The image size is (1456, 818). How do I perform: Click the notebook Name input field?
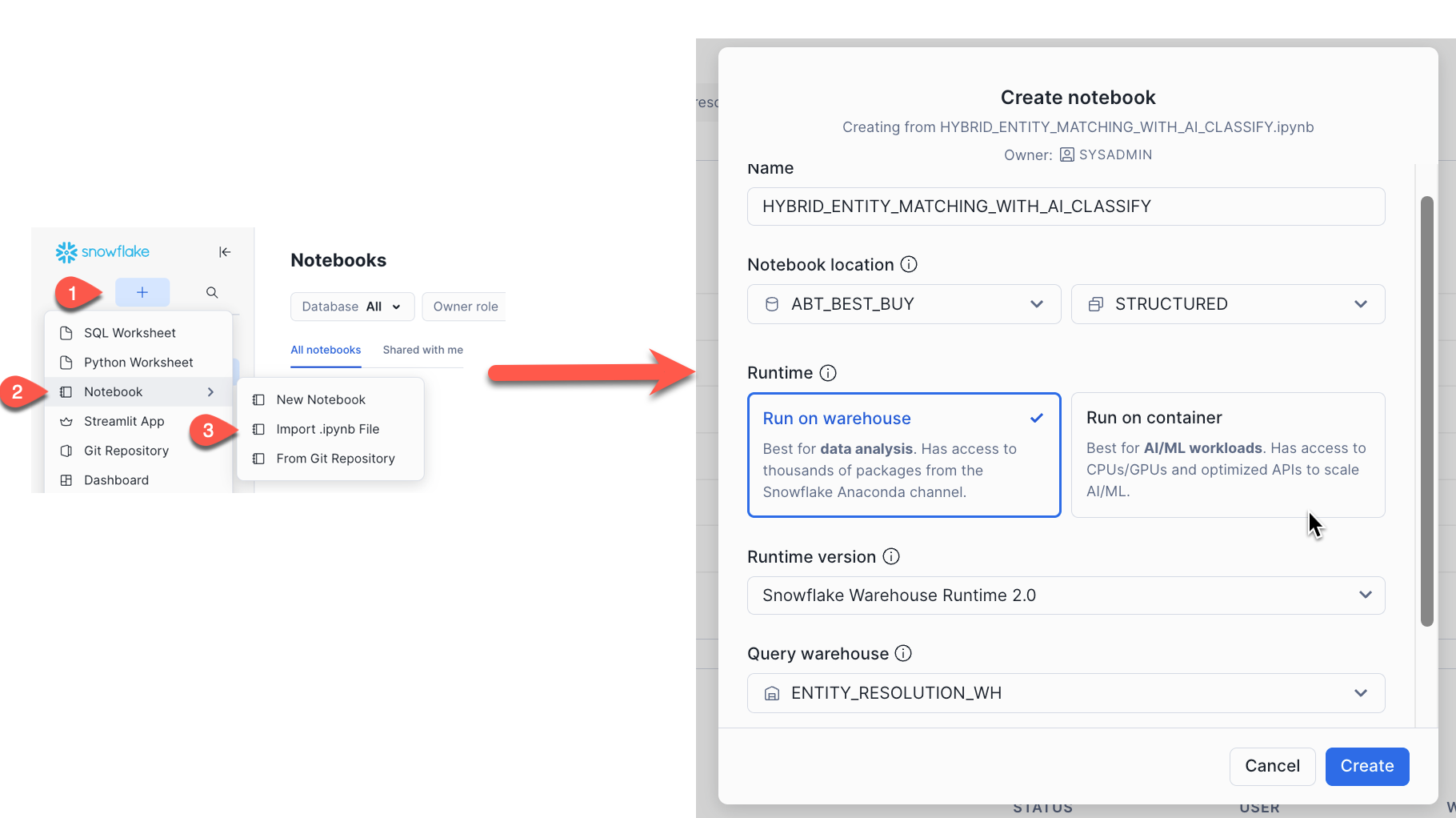point(1066,207)
